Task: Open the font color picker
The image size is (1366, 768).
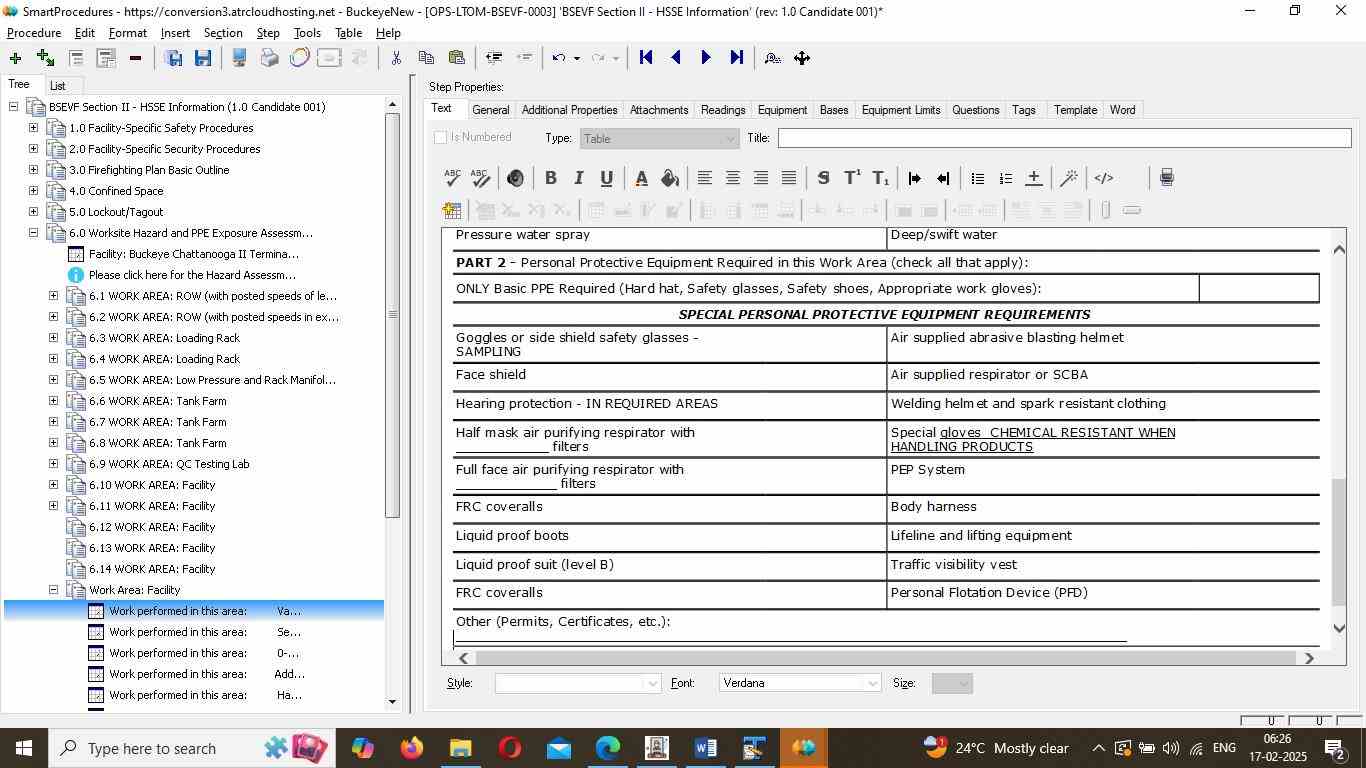Action: pos(642,178)
